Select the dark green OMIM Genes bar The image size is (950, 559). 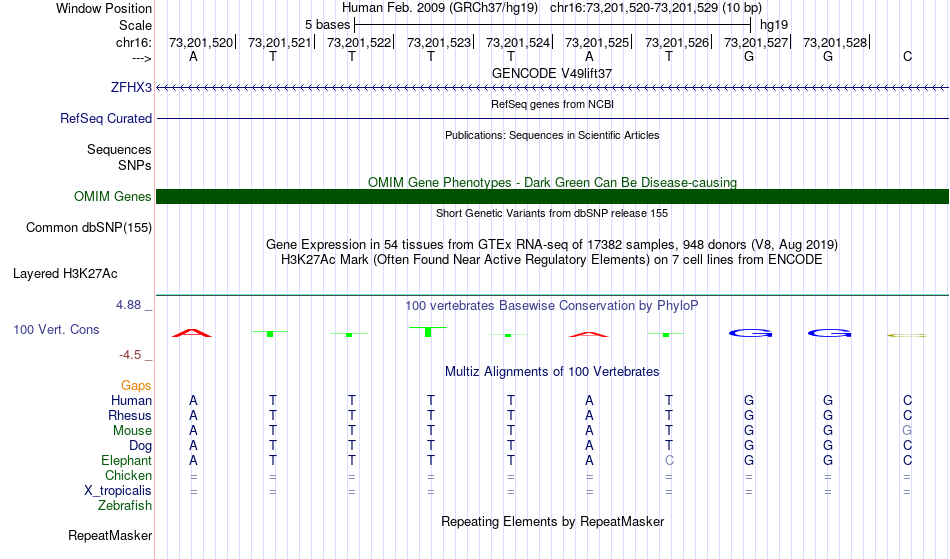[x=552, y=196]
